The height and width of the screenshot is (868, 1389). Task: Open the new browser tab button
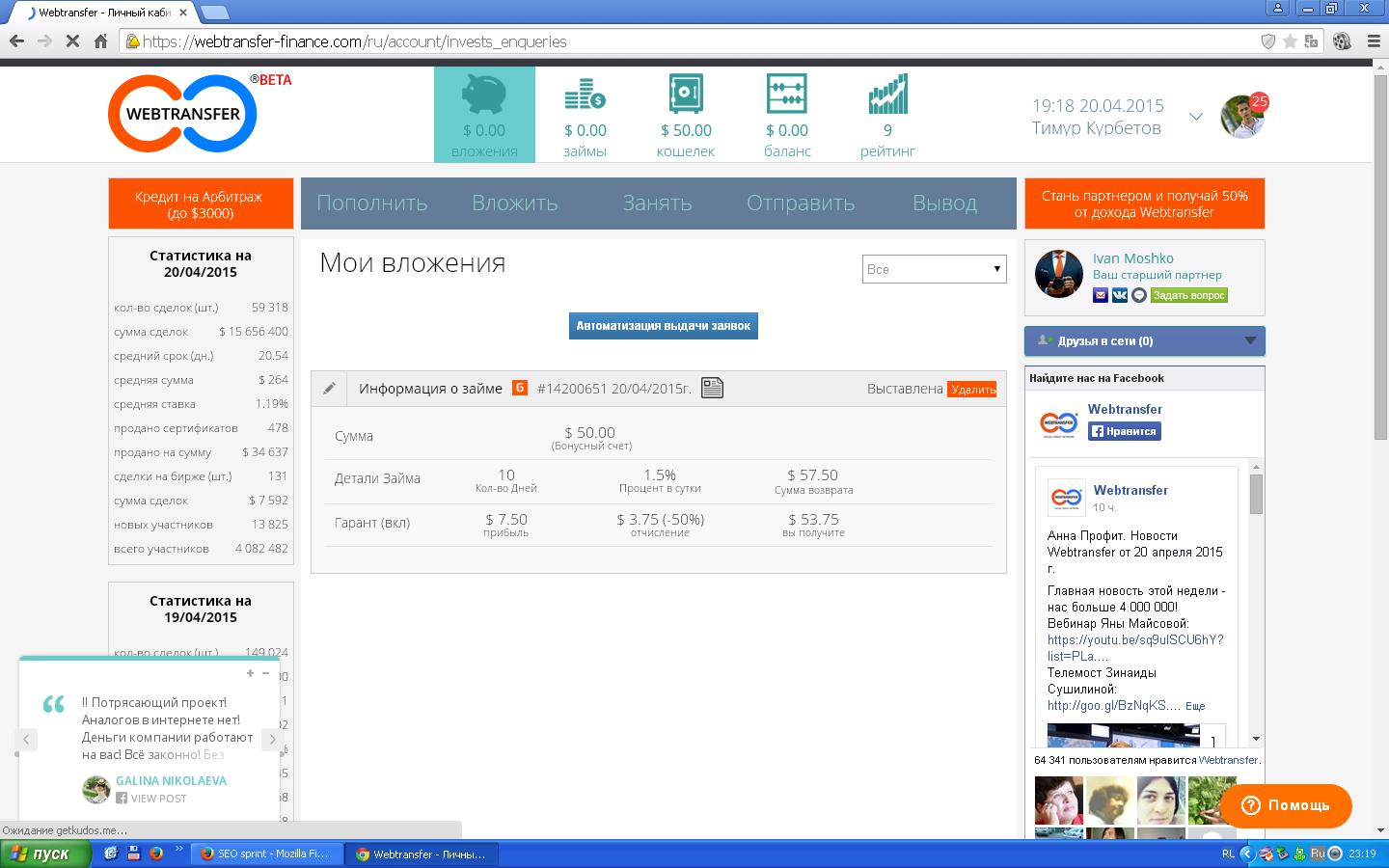[214, 13]
